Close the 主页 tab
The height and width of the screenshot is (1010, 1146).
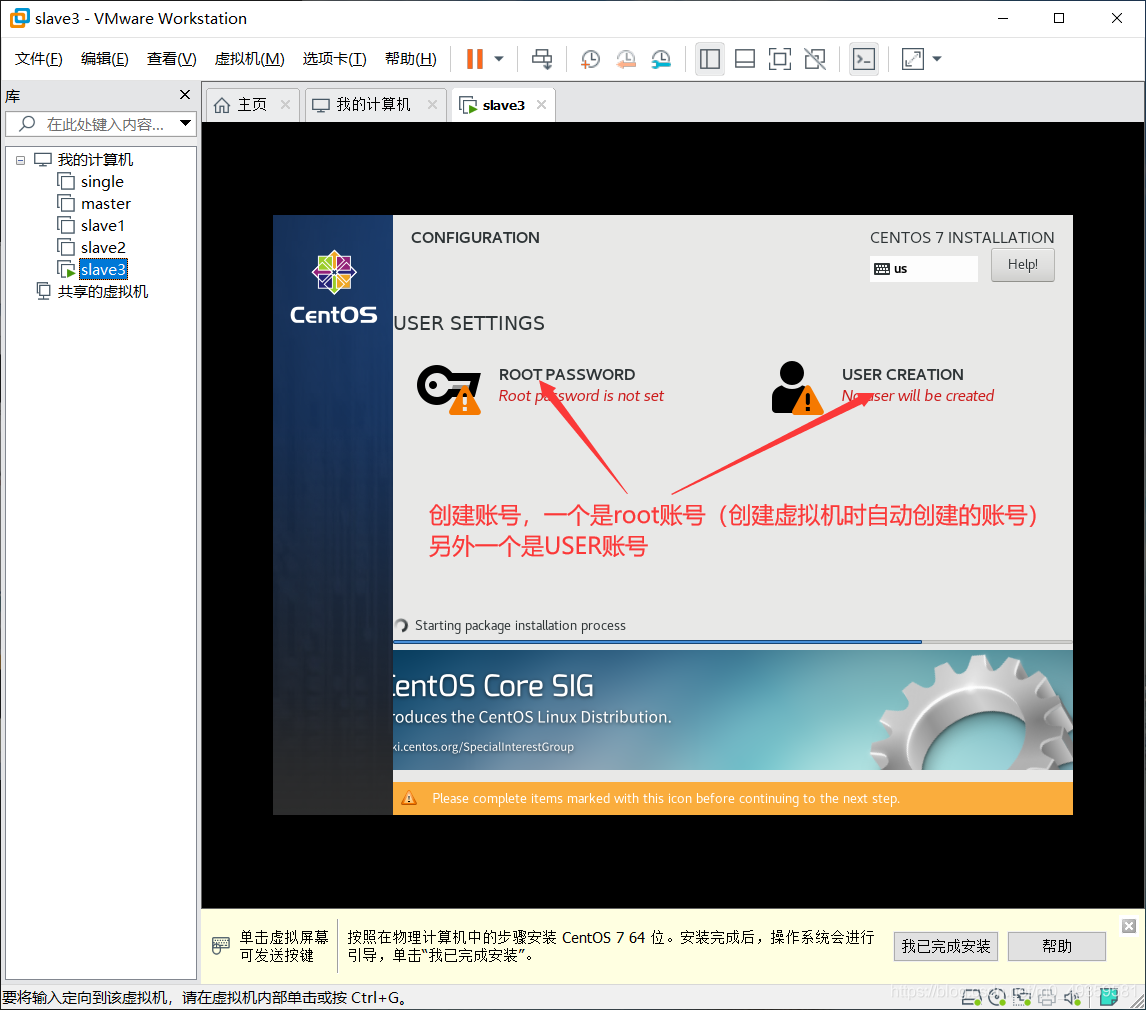click(285, 105)
